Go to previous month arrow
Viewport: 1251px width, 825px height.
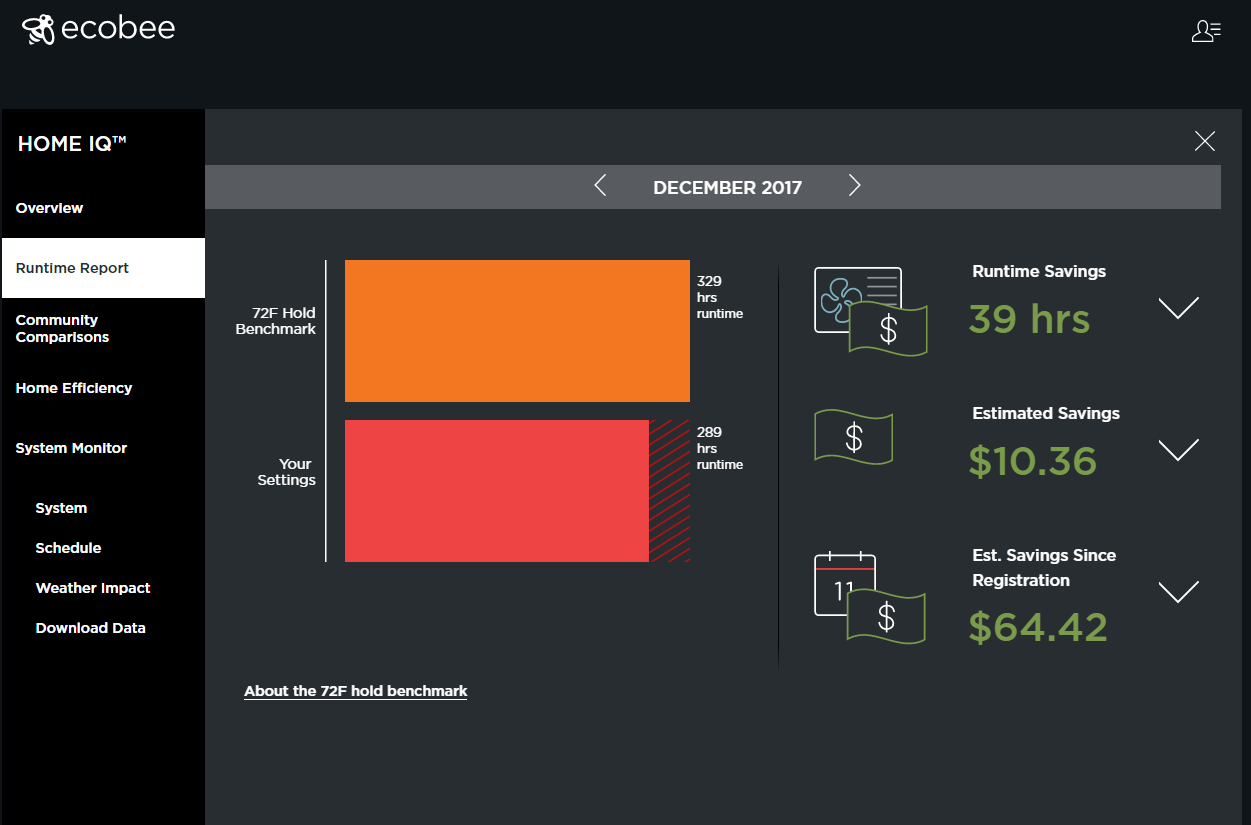click(x=600, y=186)
